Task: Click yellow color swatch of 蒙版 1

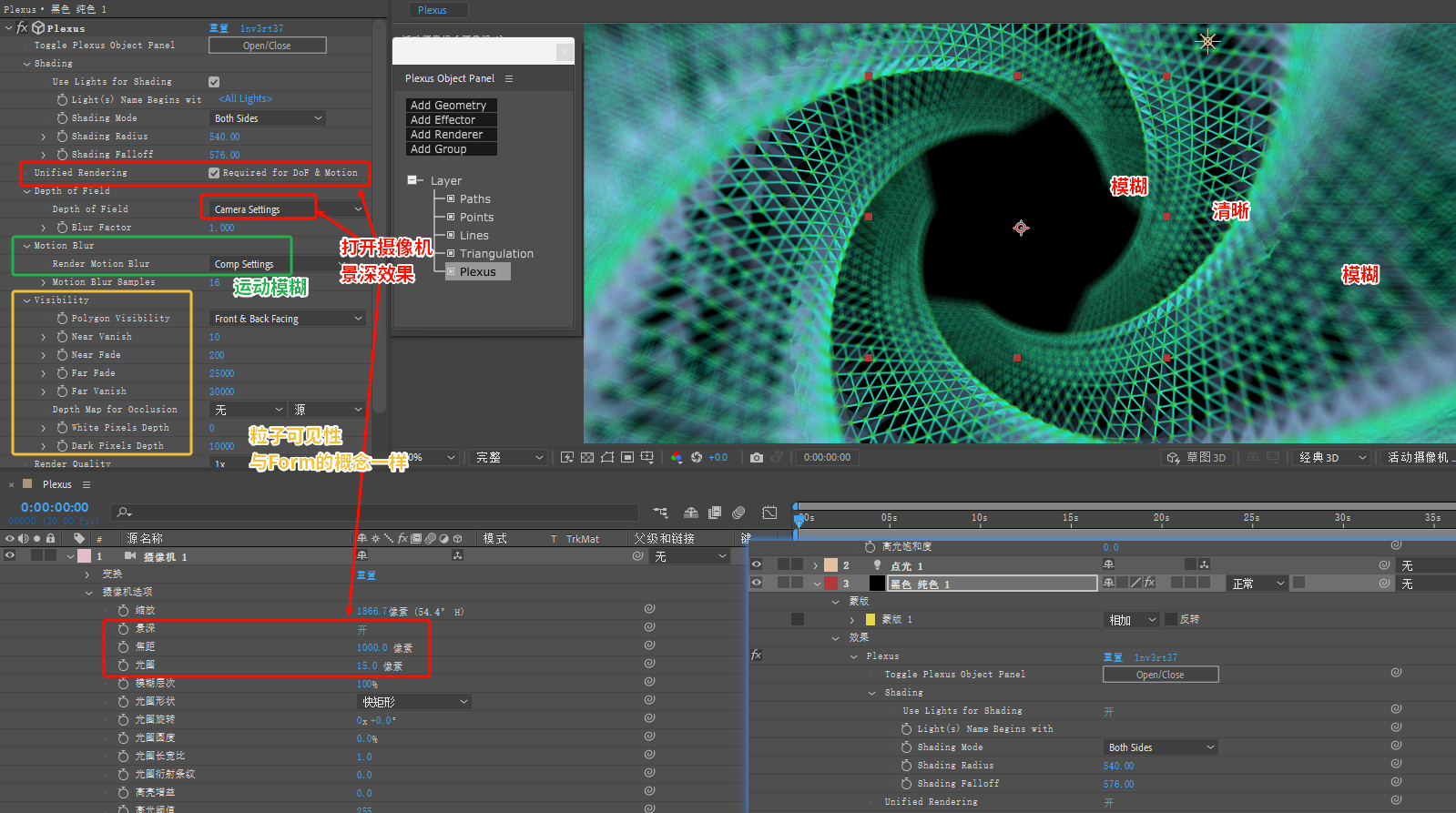Action: tap(870, 619)
